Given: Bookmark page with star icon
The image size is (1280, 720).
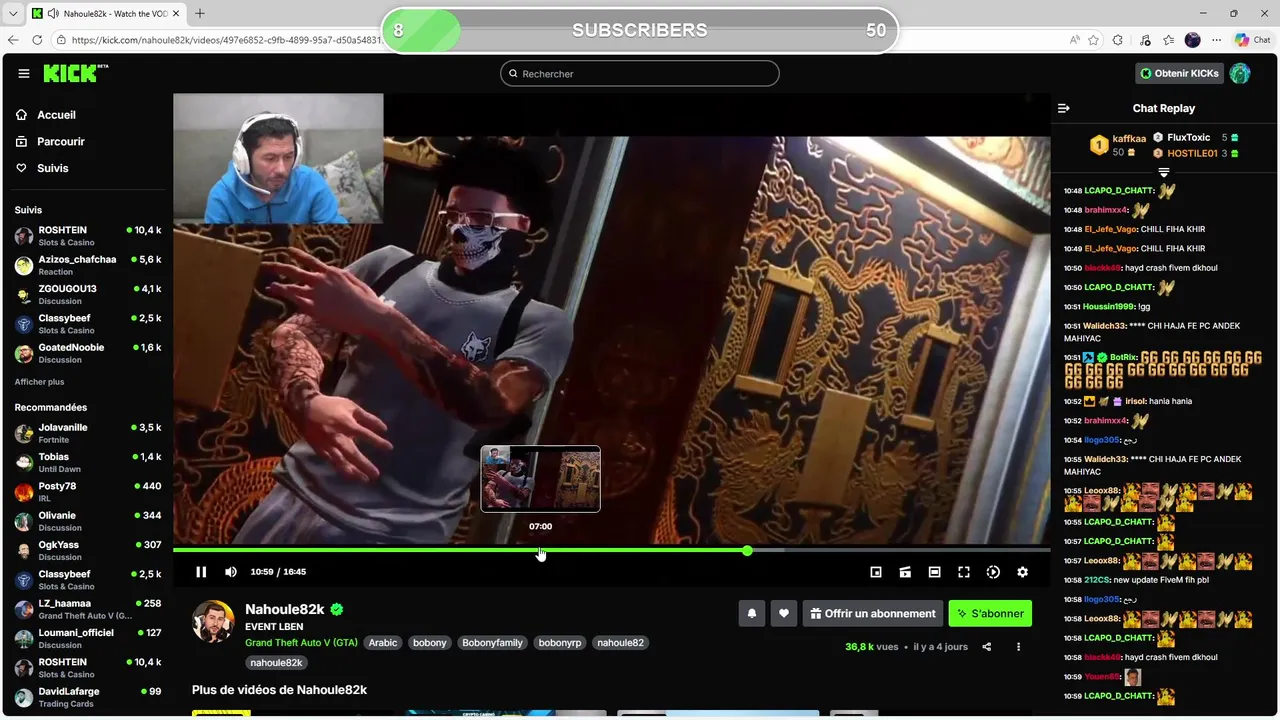Looking at the screenshot, I should pos(1093,40).
